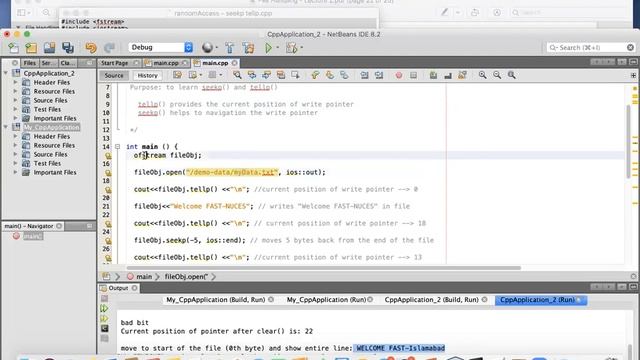The image size is (640, 360).
Task: Click the globe Set Development Host icon
Action: (207, 48)
